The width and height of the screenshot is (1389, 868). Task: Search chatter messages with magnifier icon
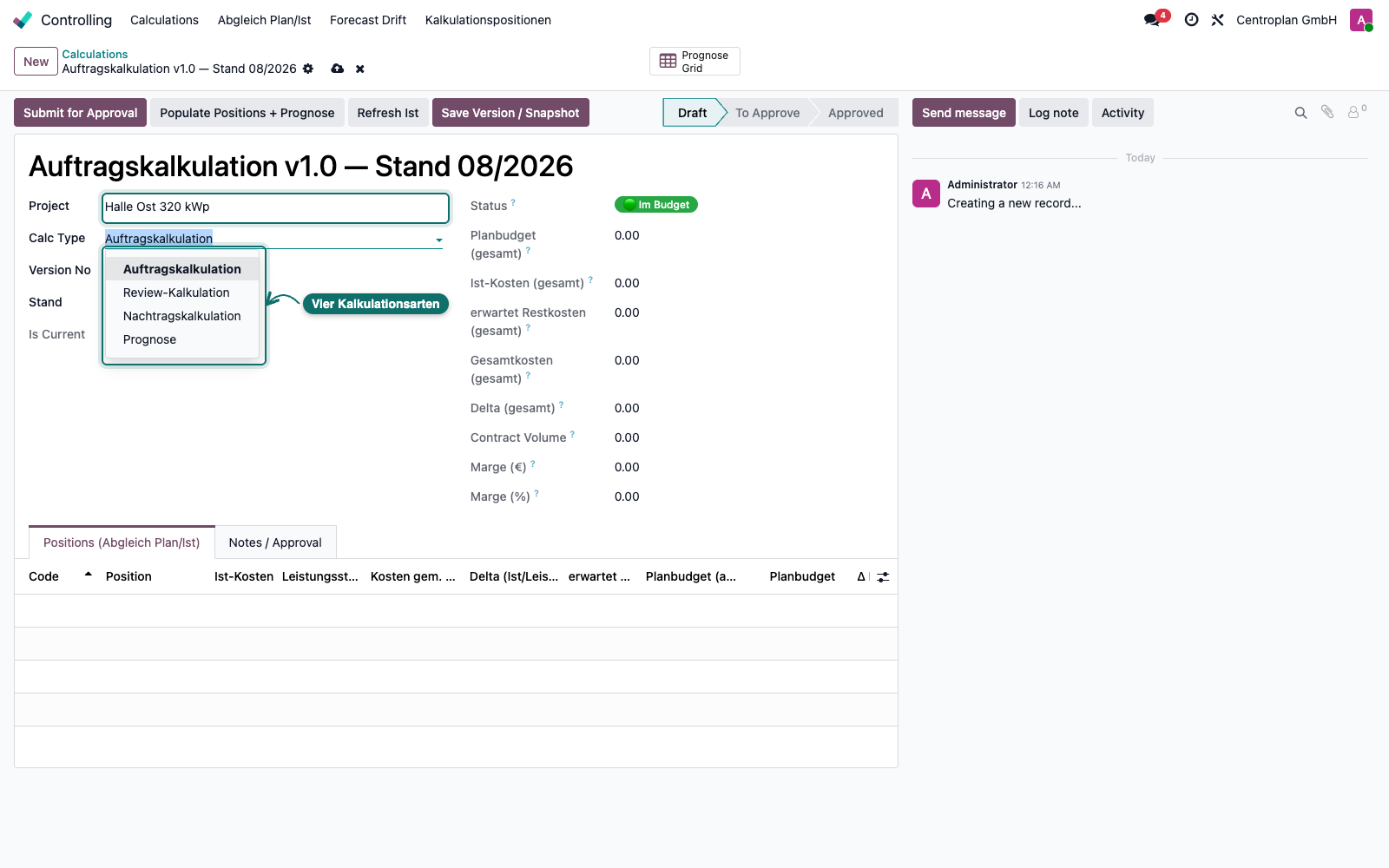point(1300,113)
